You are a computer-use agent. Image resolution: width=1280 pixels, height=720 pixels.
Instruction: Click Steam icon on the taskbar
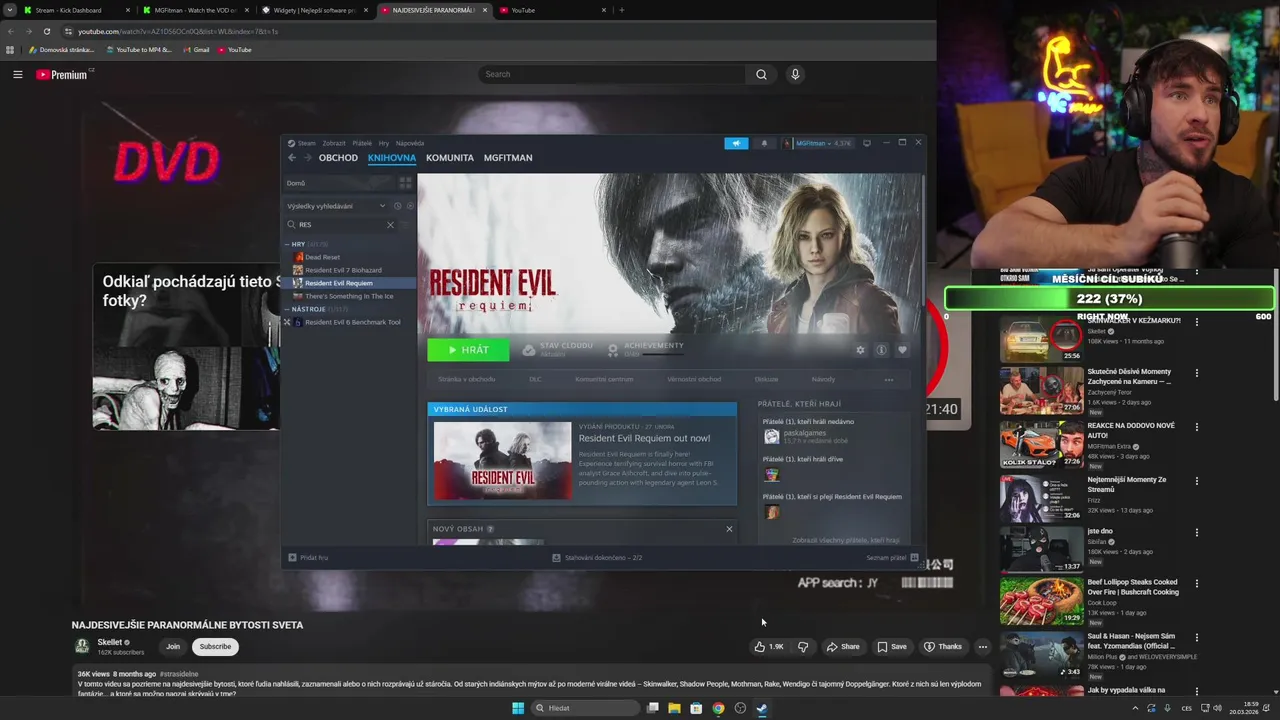762,708
